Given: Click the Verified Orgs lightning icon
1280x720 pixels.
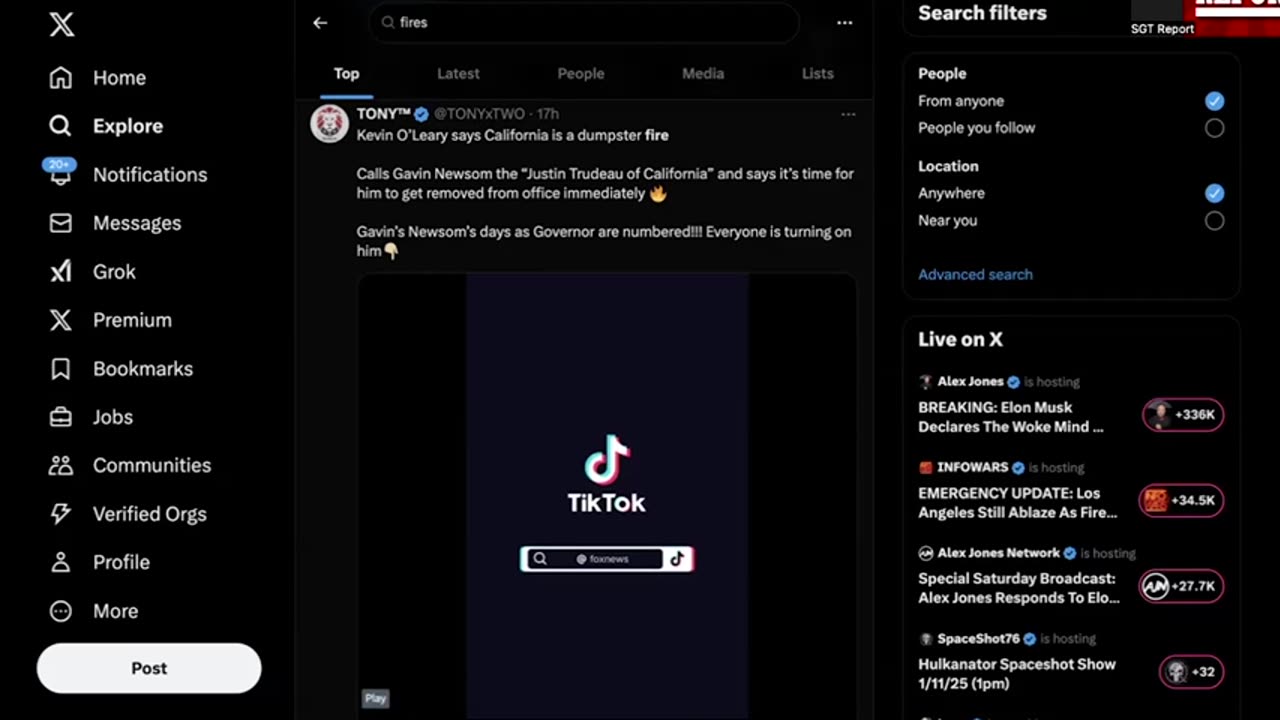Looking at the screenshot, I should click(x=61, y=514).
